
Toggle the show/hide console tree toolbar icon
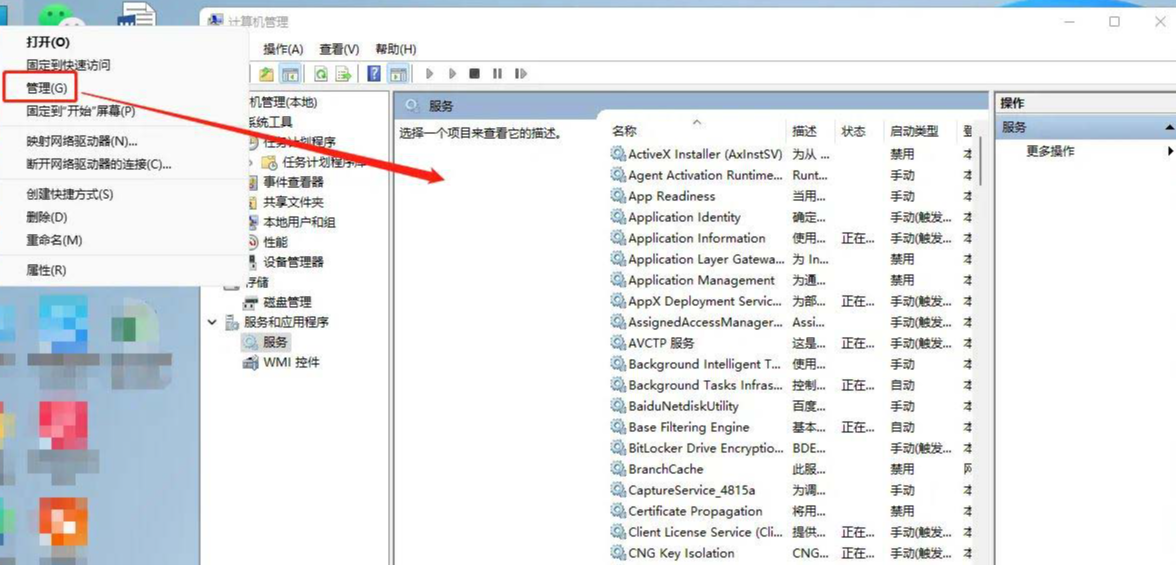[290, 74]
